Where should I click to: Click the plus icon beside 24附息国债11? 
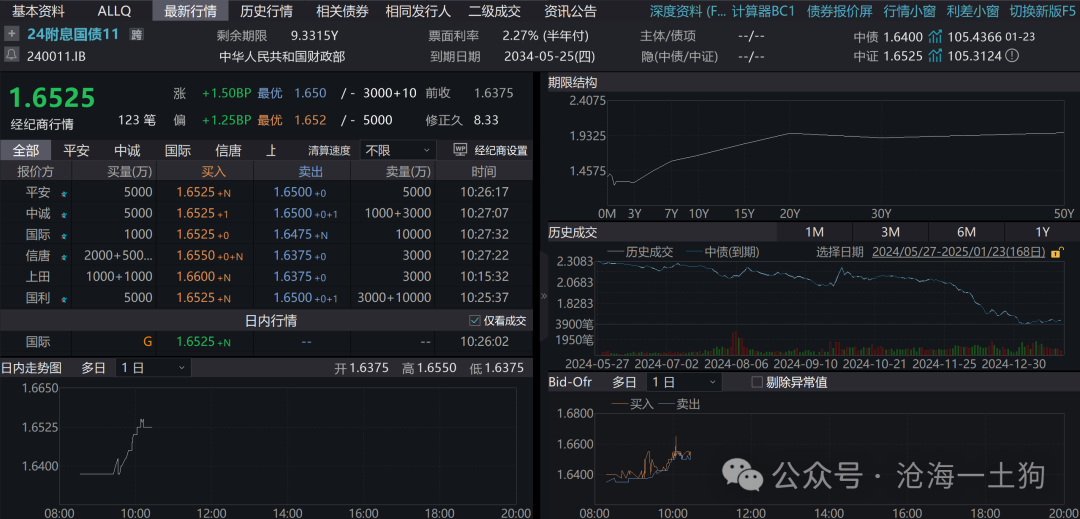[x=11, y=34]
